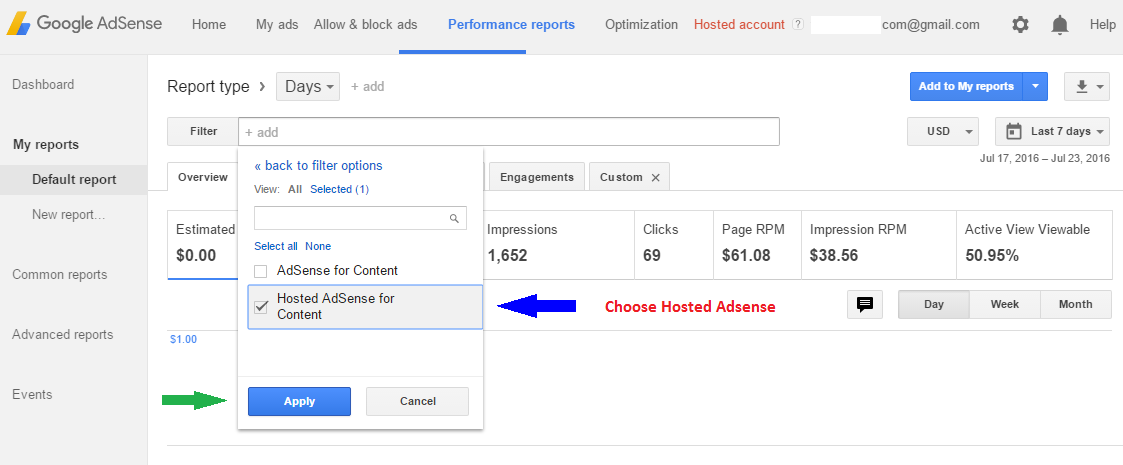The image size is (1123, 465).
Task: Open Events in the sidebar
Action: pyautogui.click(x=32, y=395)
